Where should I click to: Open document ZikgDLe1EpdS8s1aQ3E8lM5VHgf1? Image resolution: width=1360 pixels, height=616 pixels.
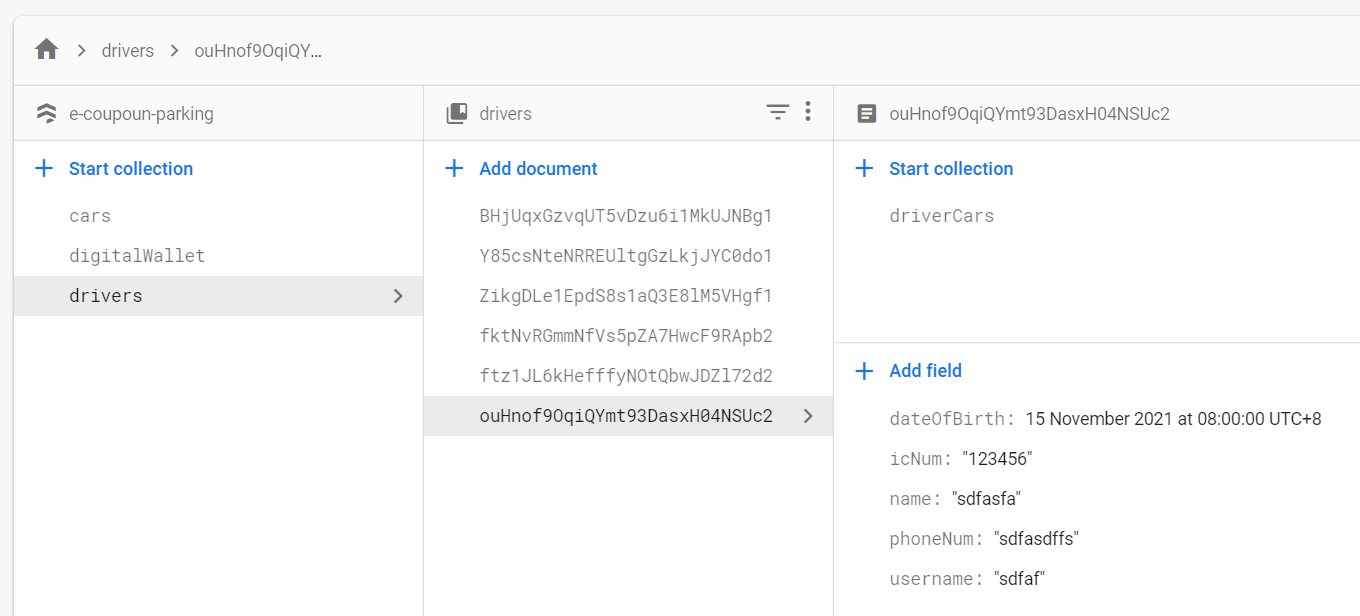(x=628, y=296)
